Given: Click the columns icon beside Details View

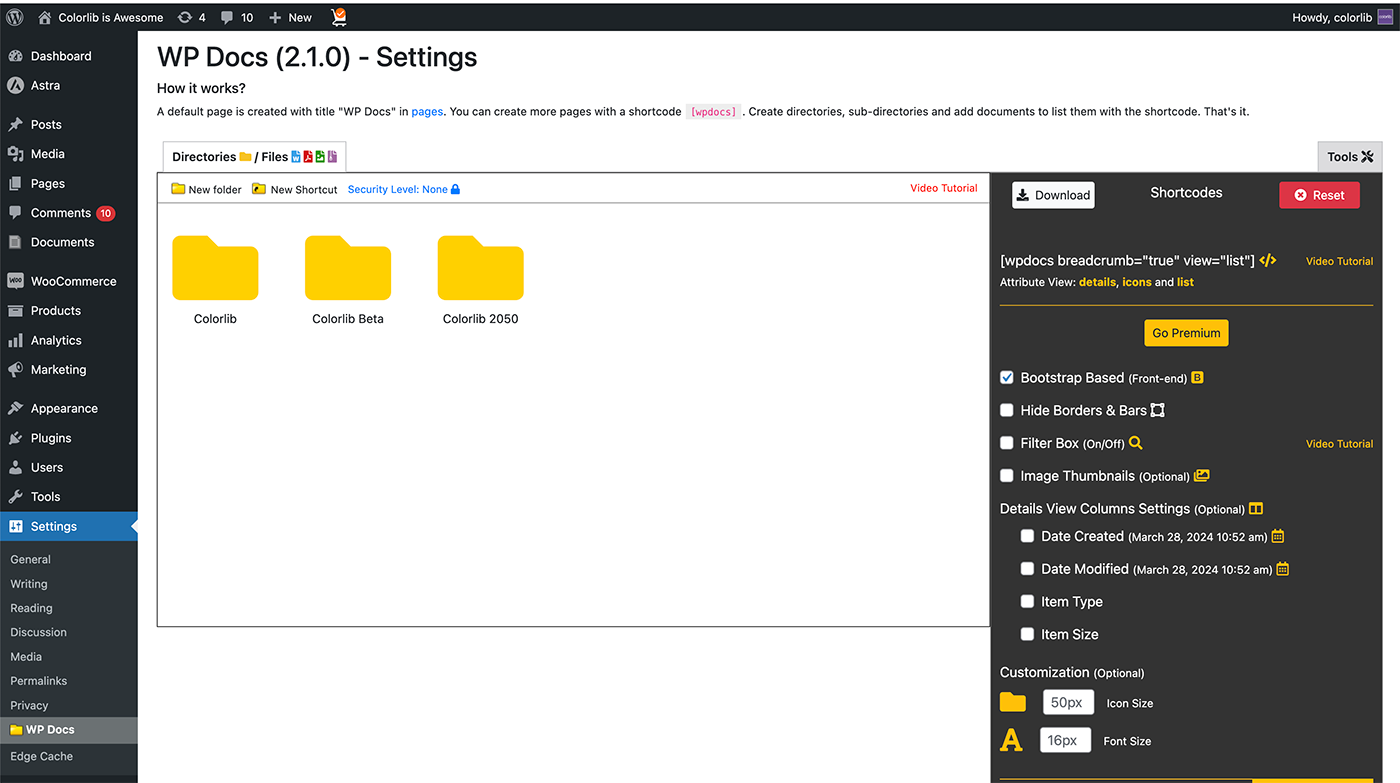Looking at the screenshot, I should 1256,509.
